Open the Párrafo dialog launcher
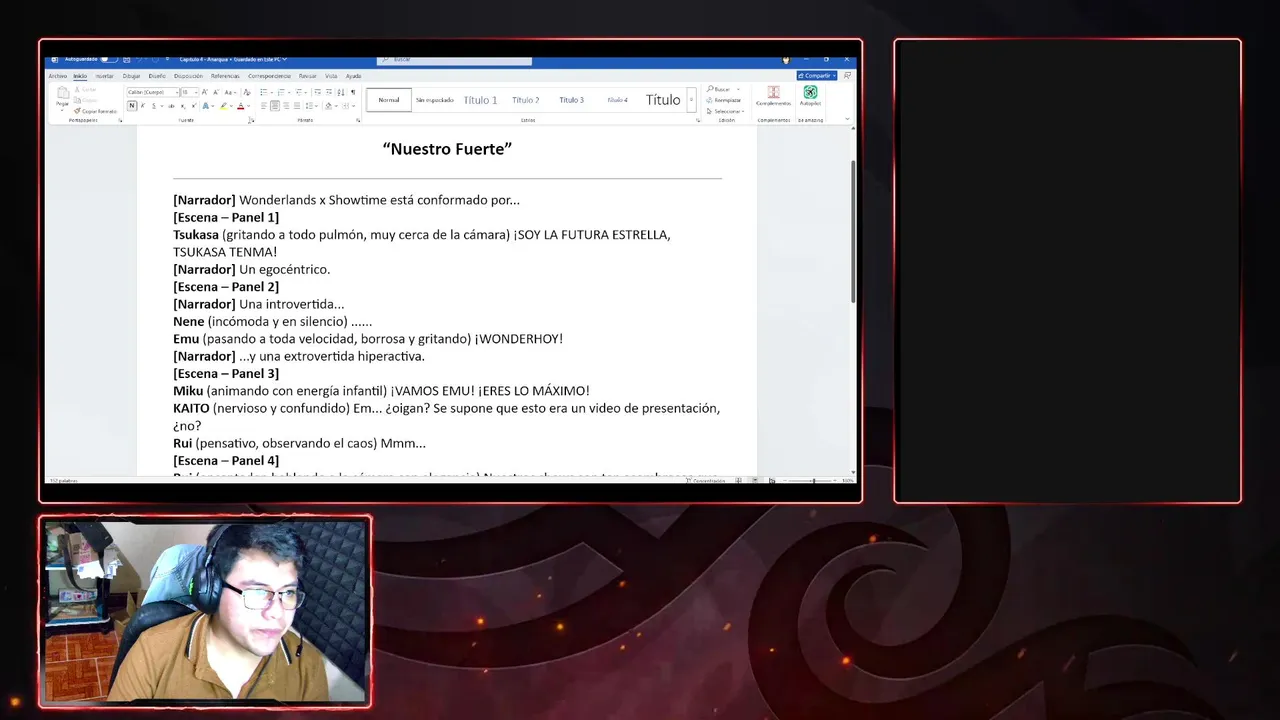Image resolution: width=1280 pixels, height=720 pixels. (358, 121)
